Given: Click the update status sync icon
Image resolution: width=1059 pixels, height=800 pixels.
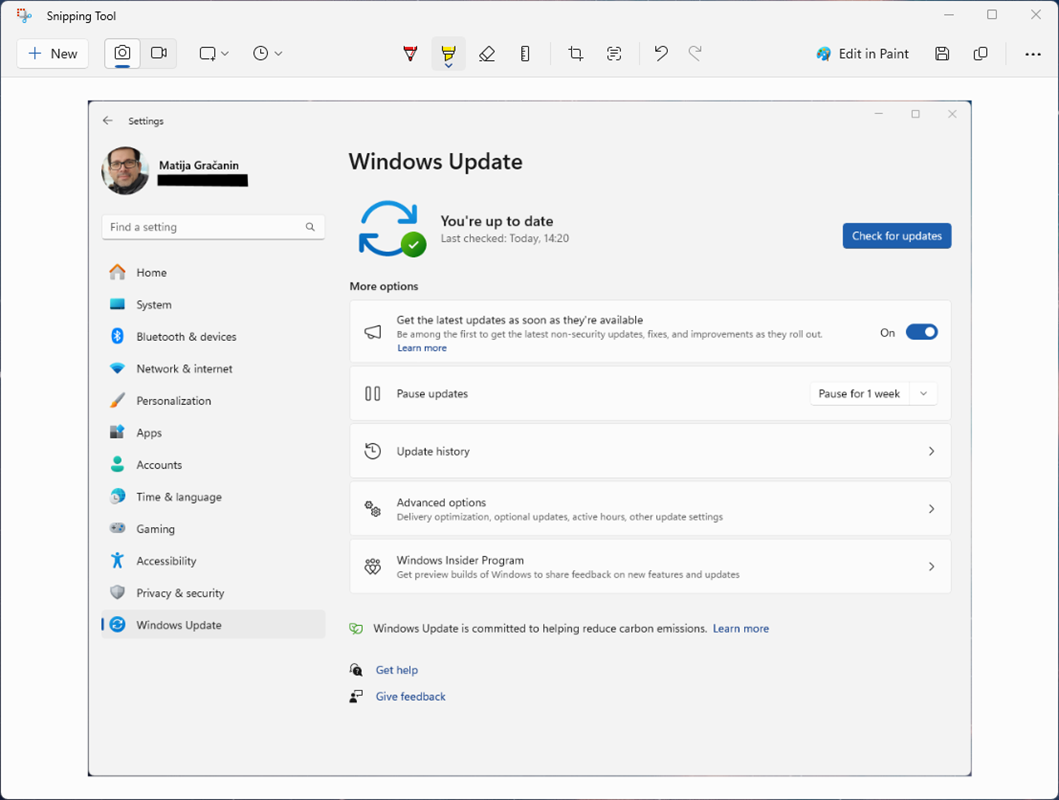Looking at the screenshot, I should (392, 229).
